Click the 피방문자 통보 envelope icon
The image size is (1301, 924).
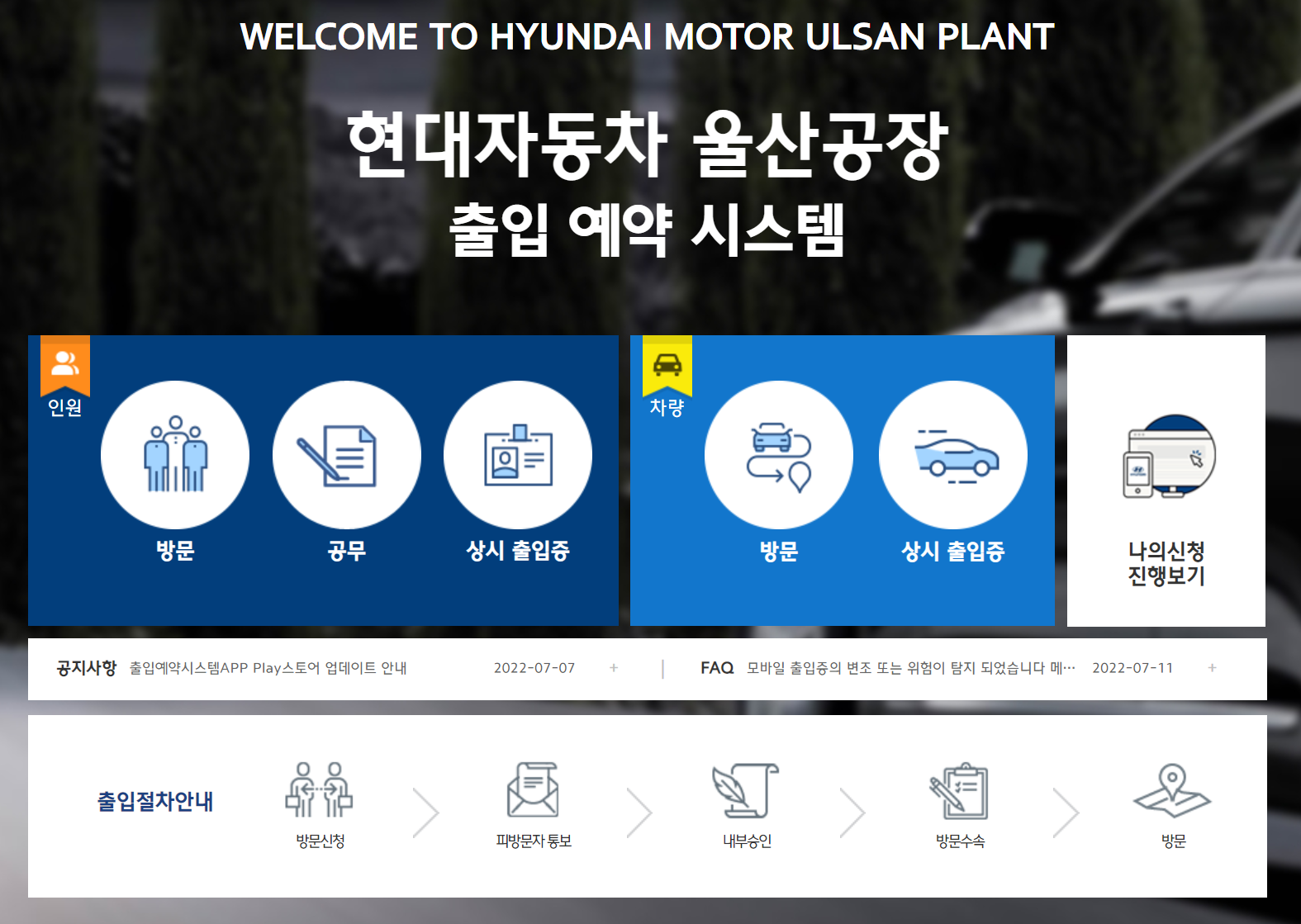(x=533, y=789)
